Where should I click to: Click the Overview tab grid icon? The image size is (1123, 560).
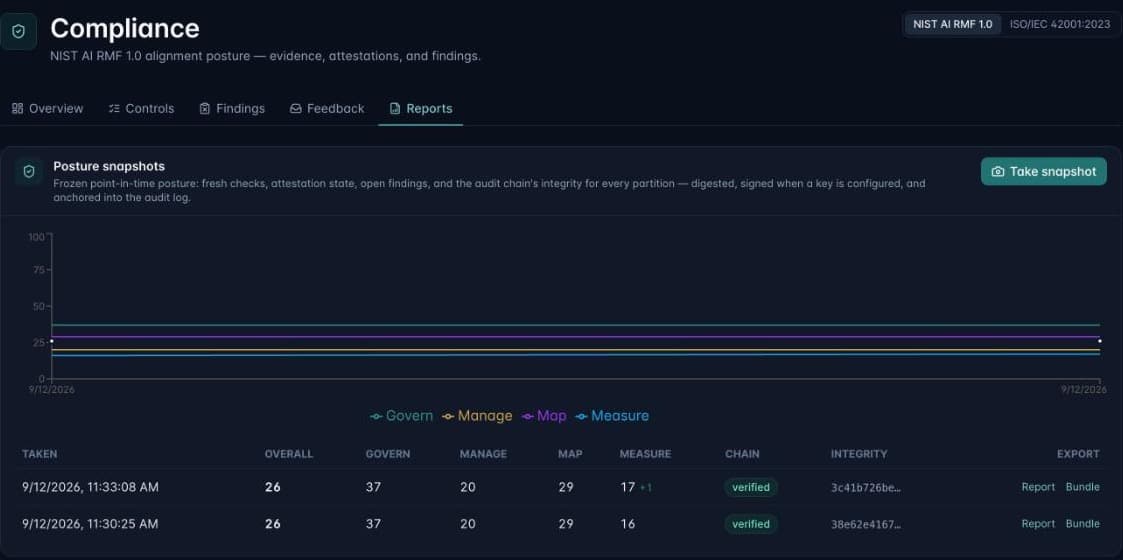click(x=18, y=109)
